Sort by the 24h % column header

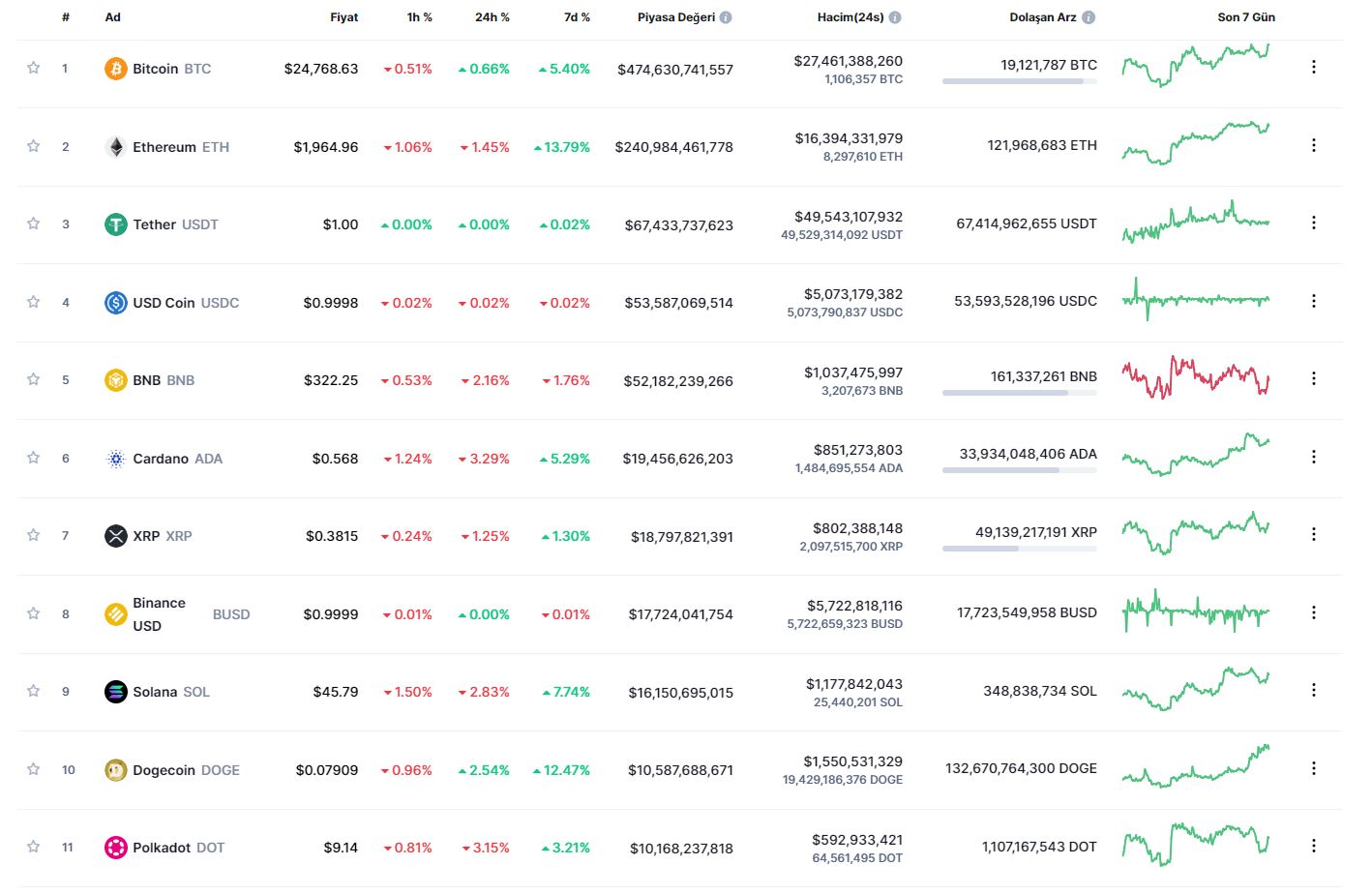(492, 17)
